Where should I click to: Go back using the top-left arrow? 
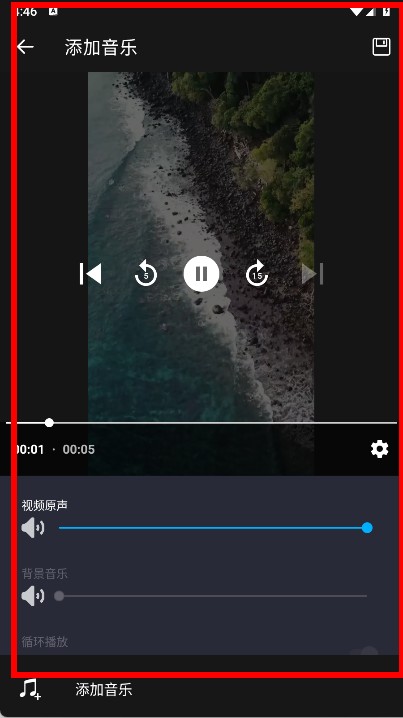click(x=26, y=47)
